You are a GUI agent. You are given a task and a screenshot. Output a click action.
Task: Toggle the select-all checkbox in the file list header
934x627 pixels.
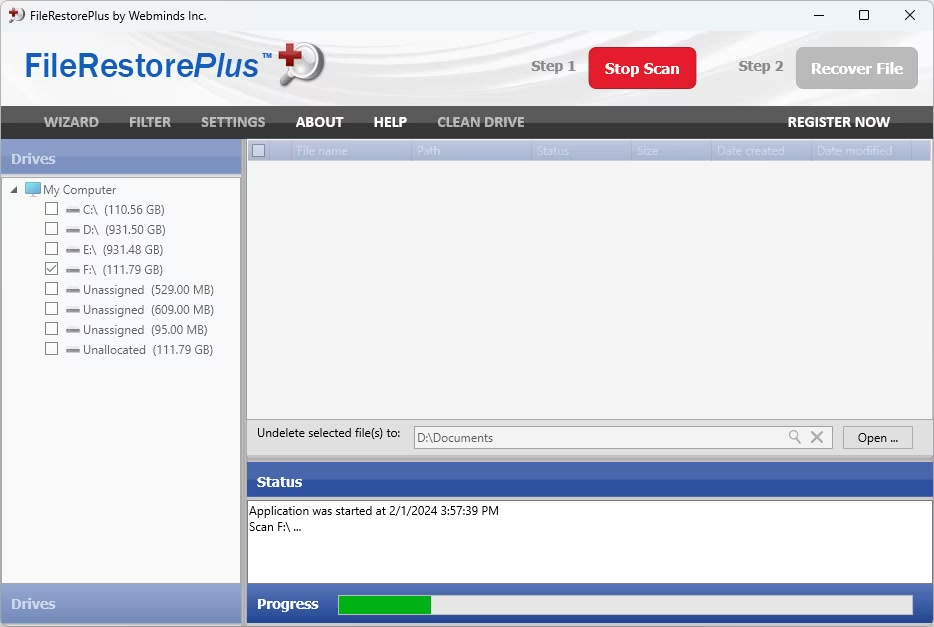[258, 151]
